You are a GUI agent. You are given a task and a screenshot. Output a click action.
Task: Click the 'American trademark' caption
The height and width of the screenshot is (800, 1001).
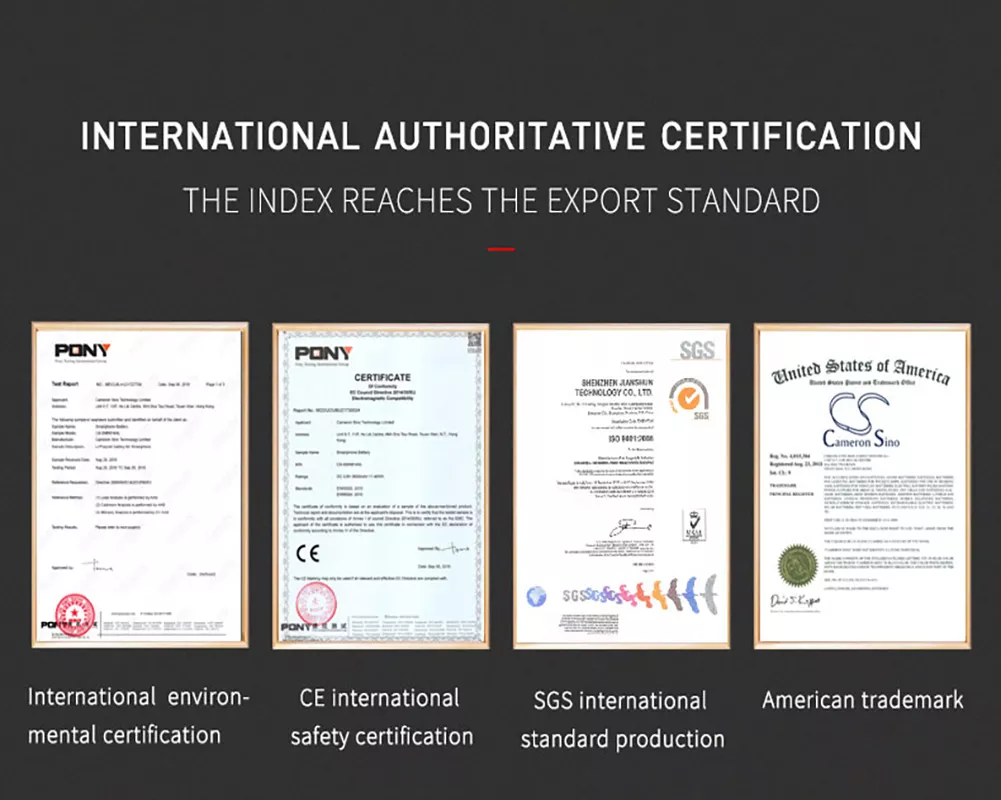(x=862, y=700)
